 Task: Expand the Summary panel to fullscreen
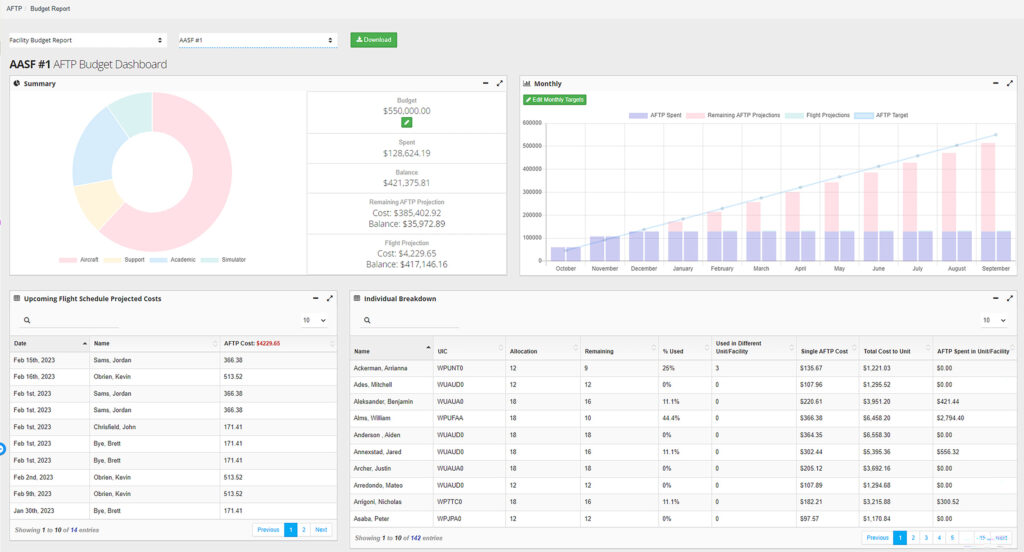tap(500, 83)
